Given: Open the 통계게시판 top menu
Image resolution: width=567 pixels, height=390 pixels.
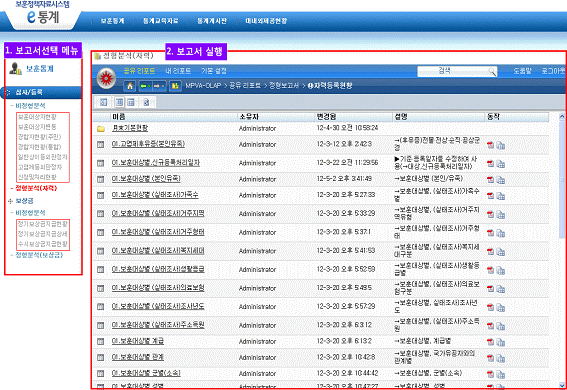Looking at the screenshot, I should (212, 21).
